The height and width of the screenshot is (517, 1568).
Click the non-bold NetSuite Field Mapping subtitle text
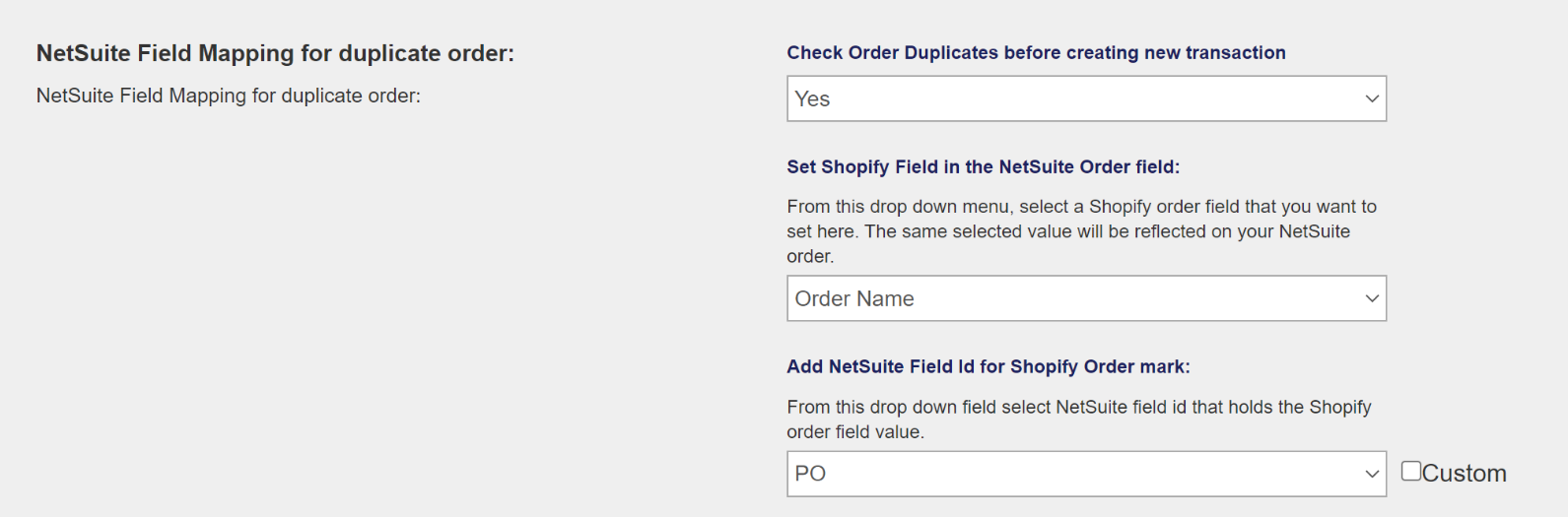click(x=228, y=96)
